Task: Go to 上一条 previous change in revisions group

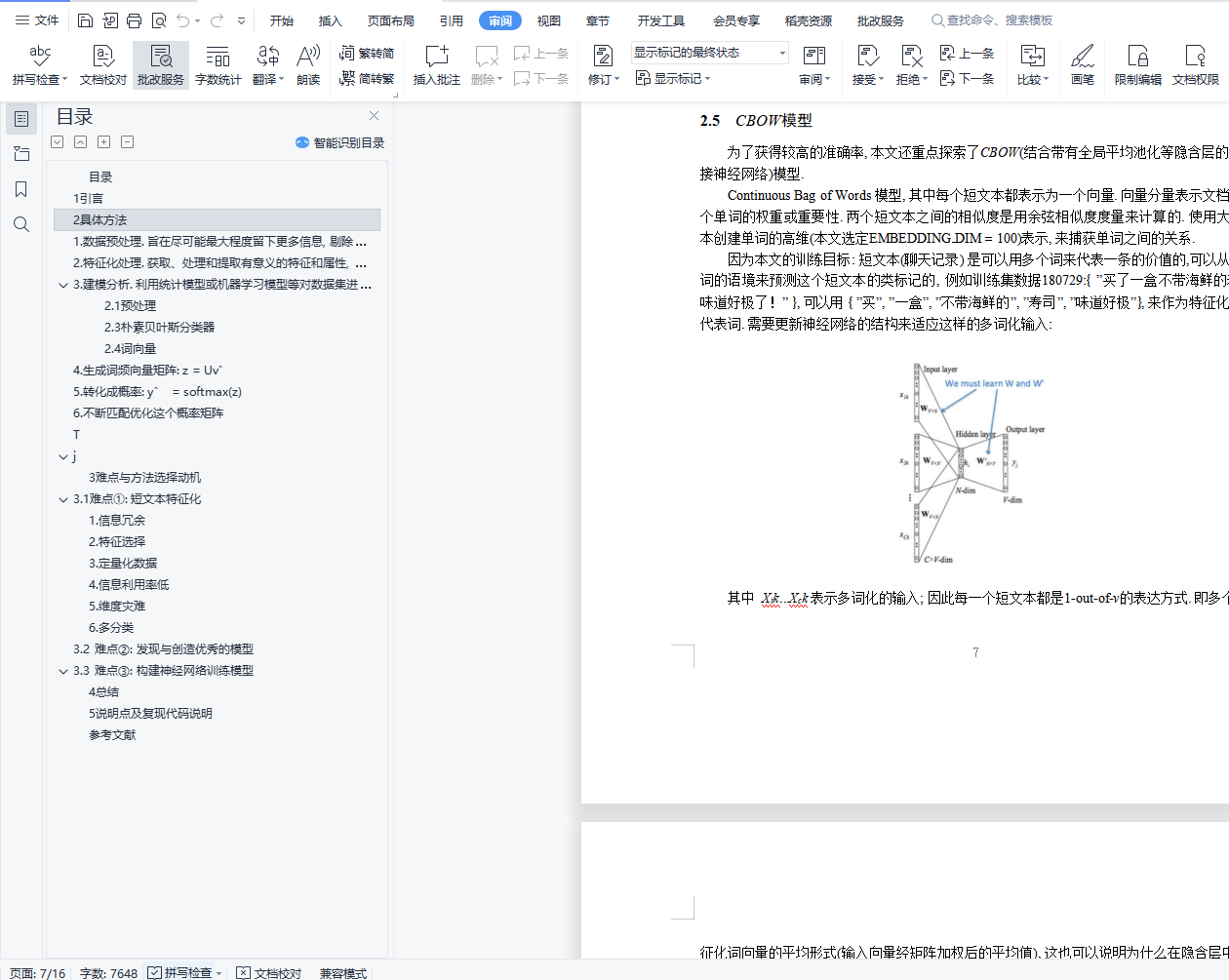Action: pos(967,53)
